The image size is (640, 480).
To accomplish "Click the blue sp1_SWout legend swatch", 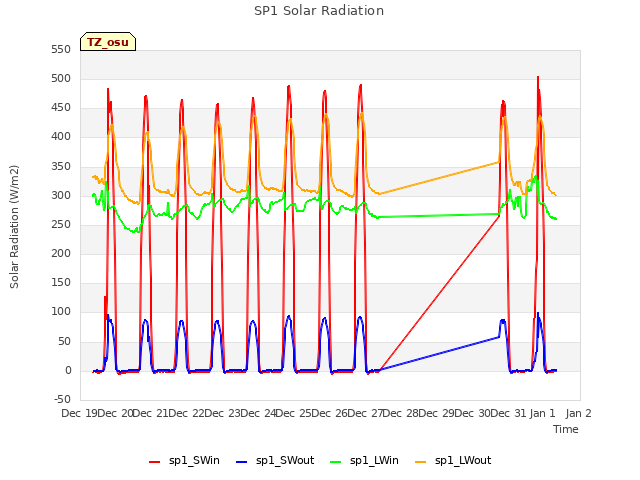I will 242,462.
